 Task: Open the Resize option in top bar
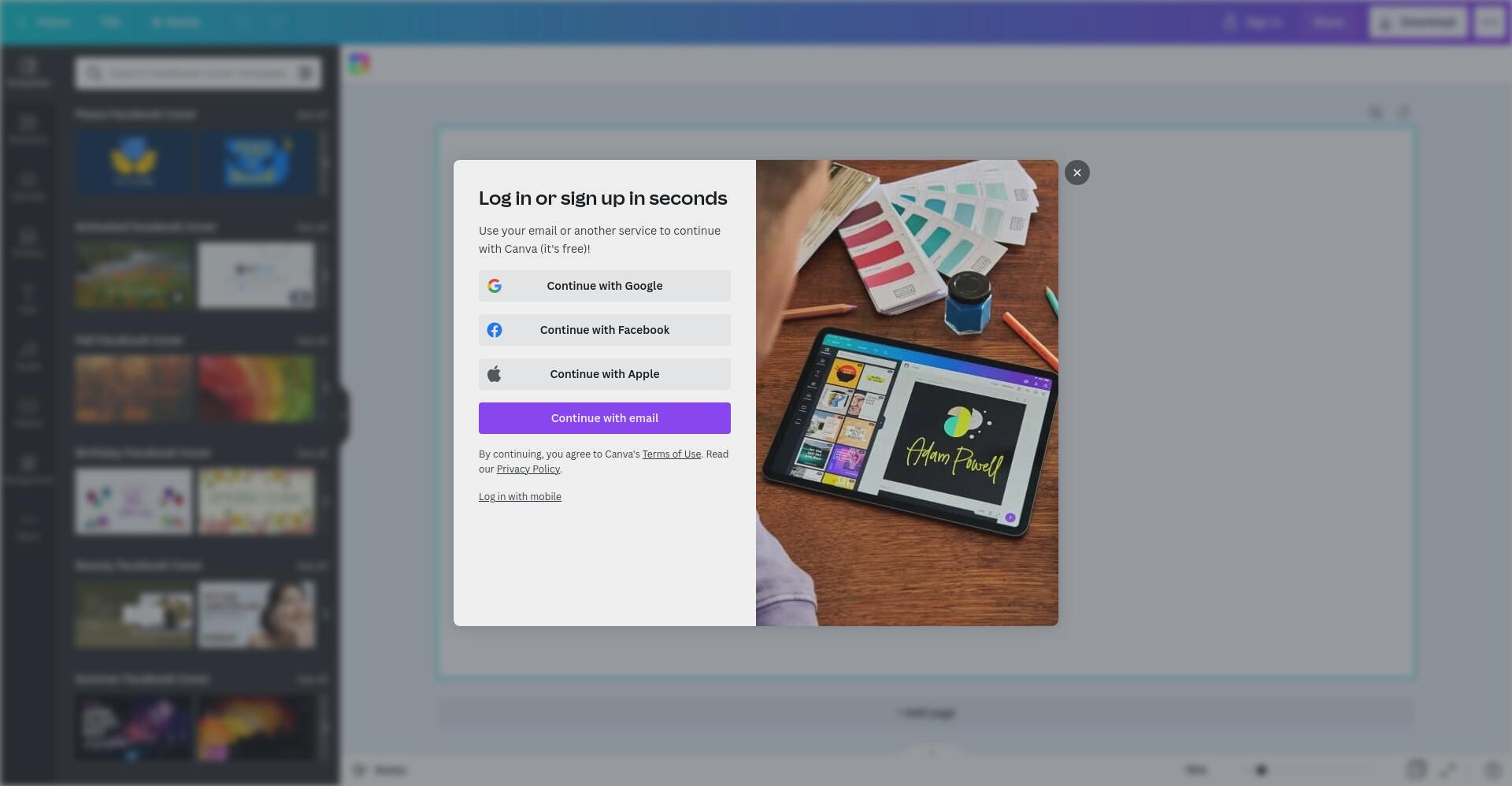pyautogui.click(x=176, y=22)
